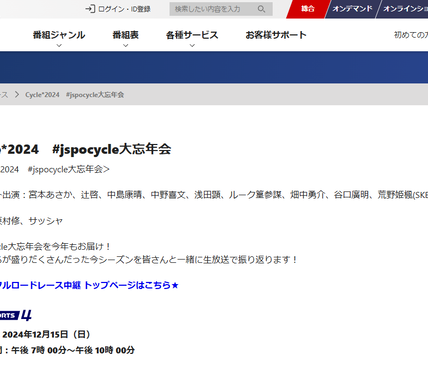This screenshot has height=373, width=428.
Task: Click breadcrumb chevron separator icon
Action: [x=17, y=95]
